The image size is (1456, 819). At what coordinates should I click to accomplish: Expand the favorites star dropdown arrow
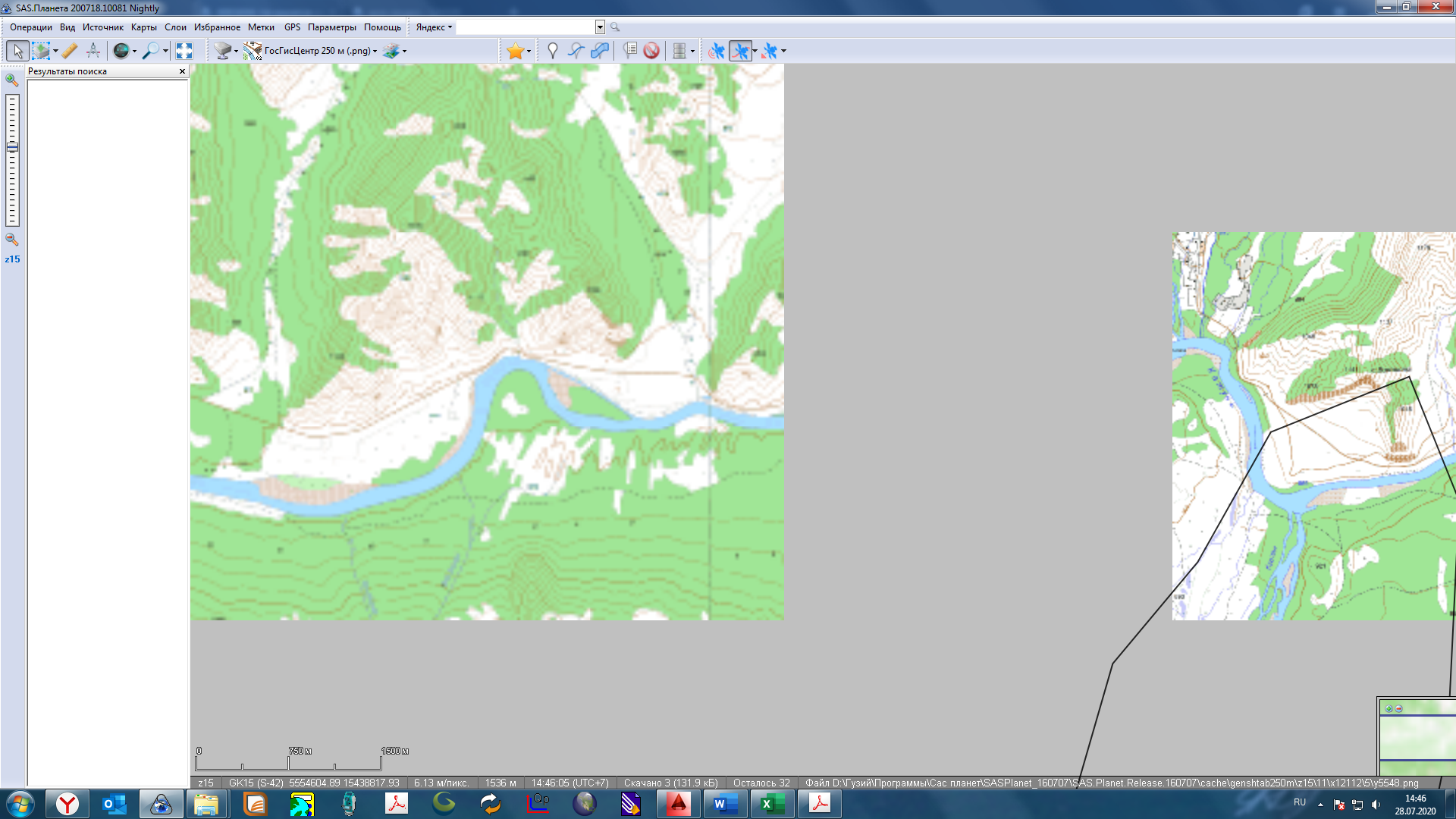coord(529,51)
